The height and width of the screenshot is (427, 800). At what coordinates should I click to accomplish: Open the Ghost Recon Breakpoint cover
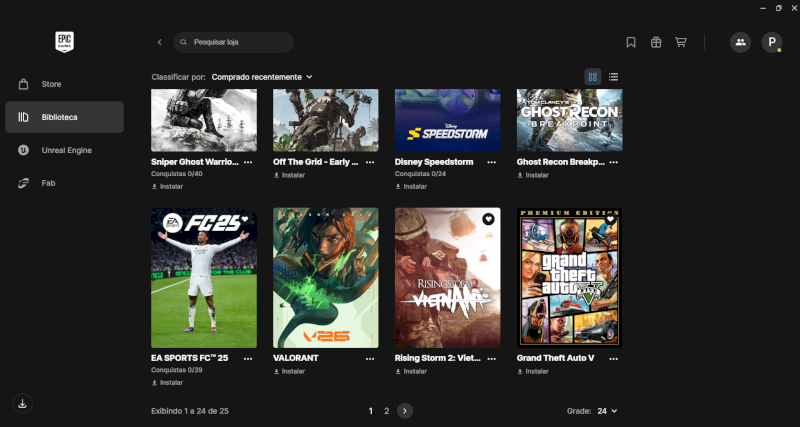tap(569, 120)
